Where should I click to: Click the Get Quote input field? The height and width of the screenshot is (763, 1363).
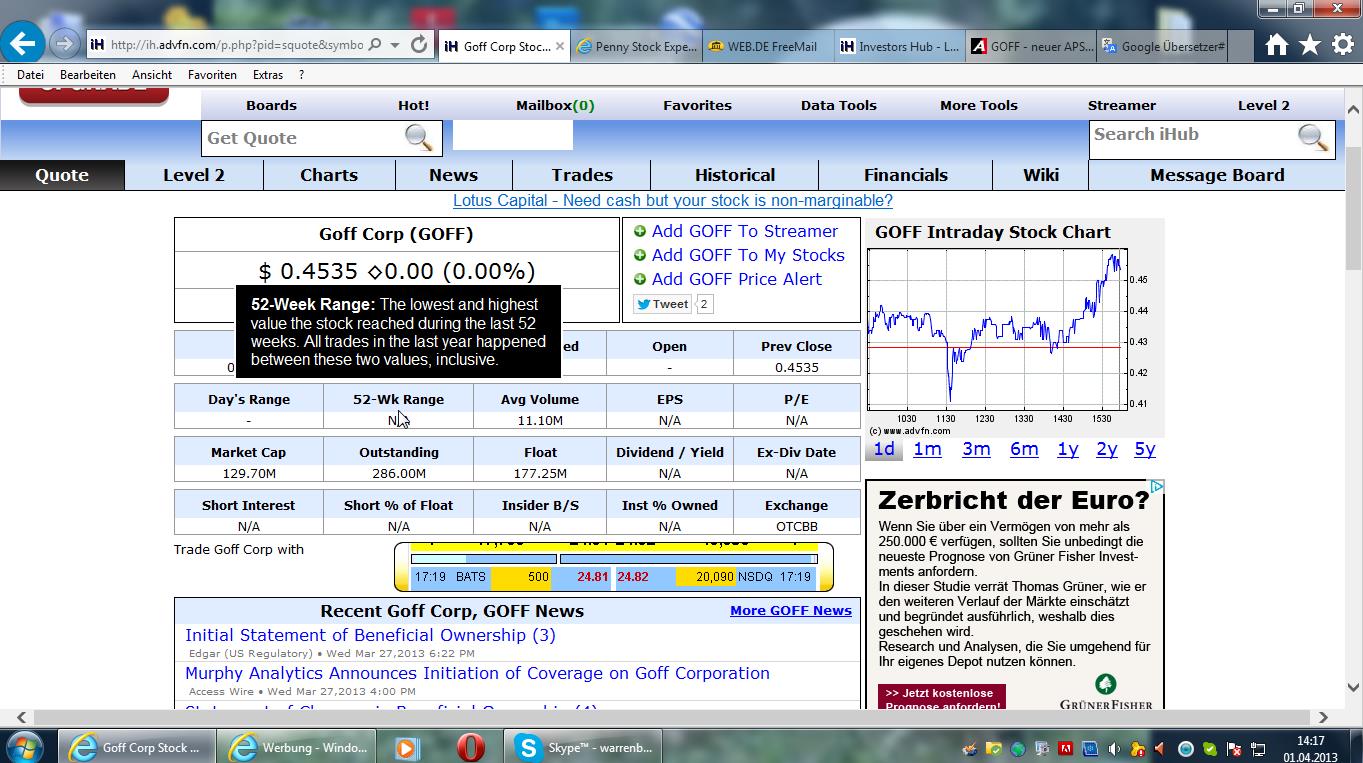[303, 138]
